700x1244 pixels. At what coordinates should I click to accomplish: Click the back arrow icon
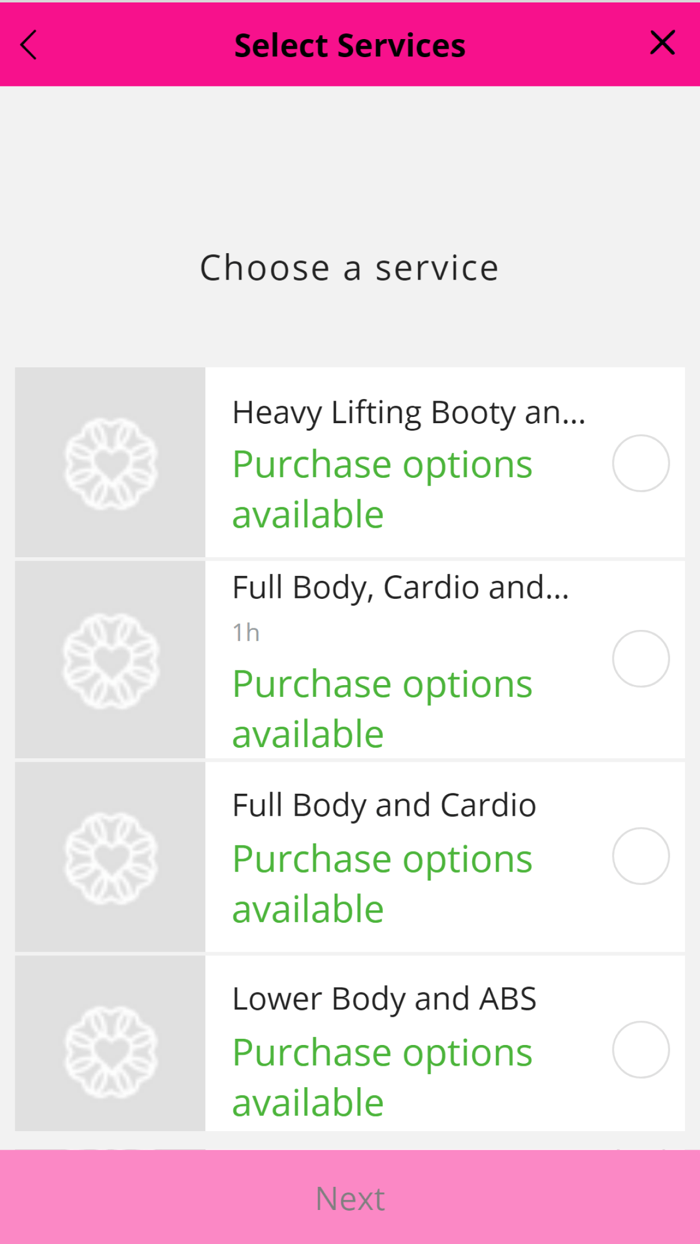coord(27,44)
